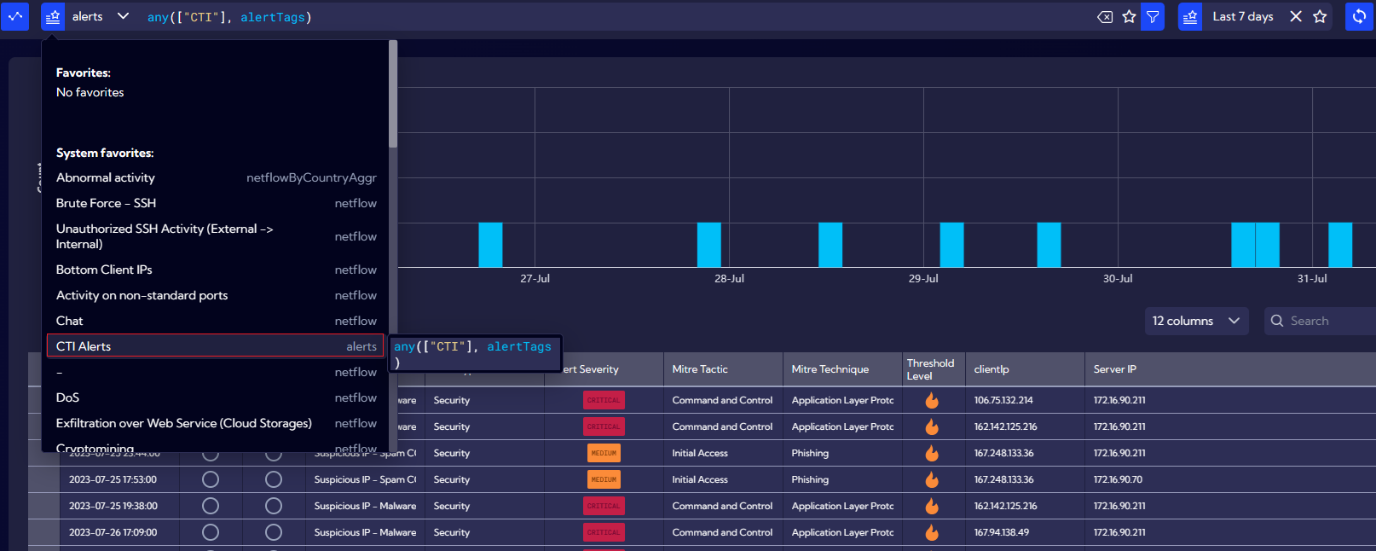The width and height of the screenshot is (1376, 551).
Task: Select first radio circle in 2023-07-26 17:09:00 row
Action: (x=210, y=532)
